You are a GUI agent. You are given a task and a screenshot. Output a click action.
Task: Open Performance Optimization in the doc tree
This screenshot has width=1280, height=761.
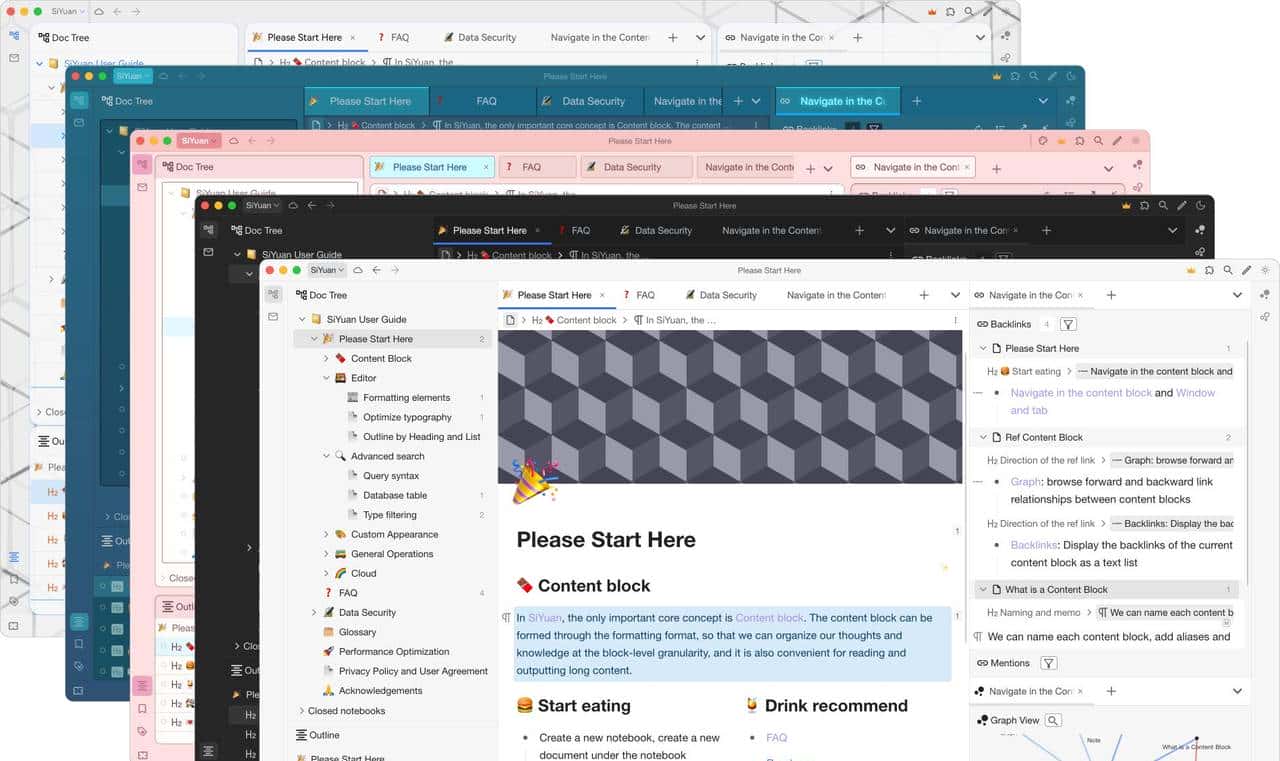coord(394,651)
